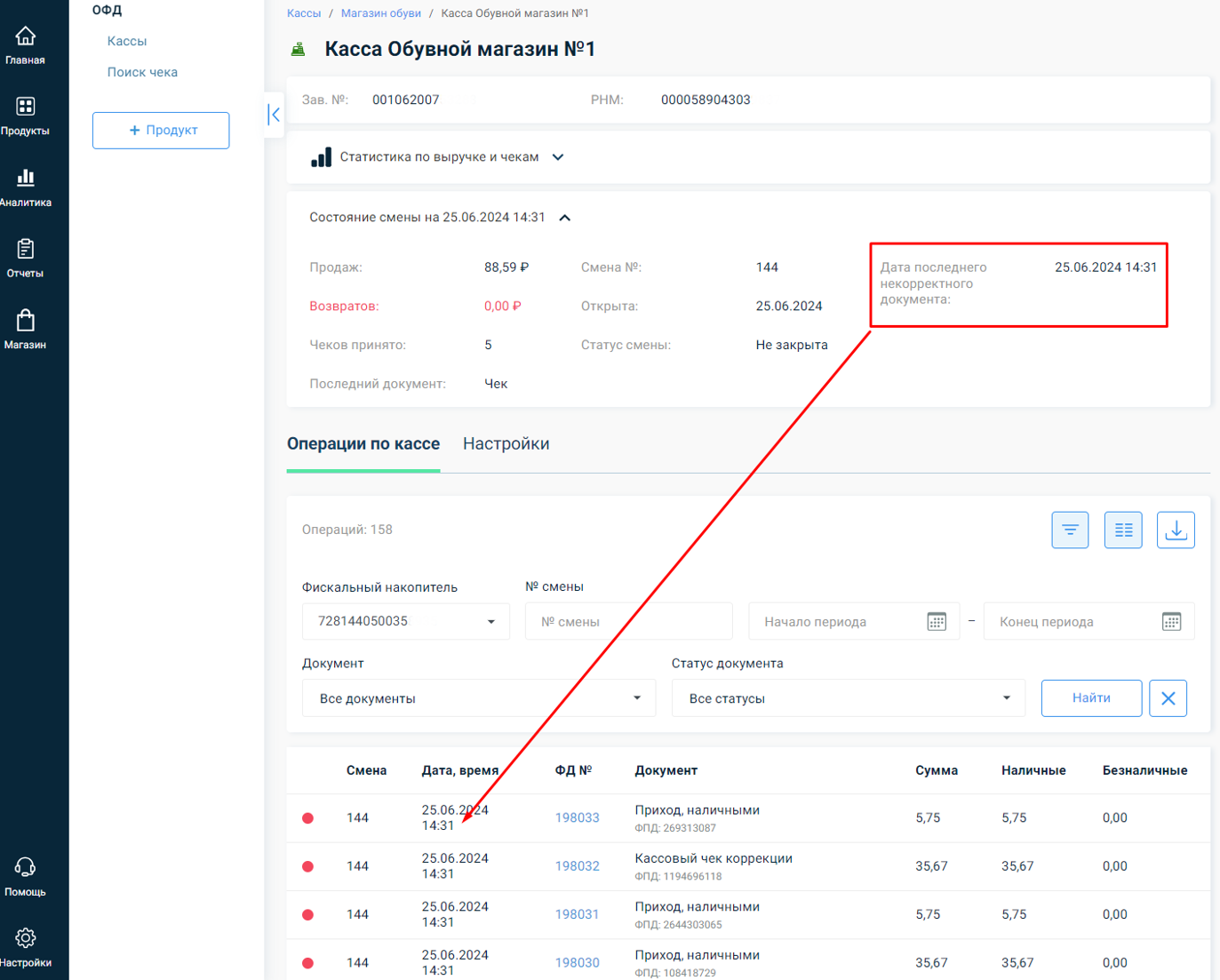Clear filters with the X button

point(1168,698)
